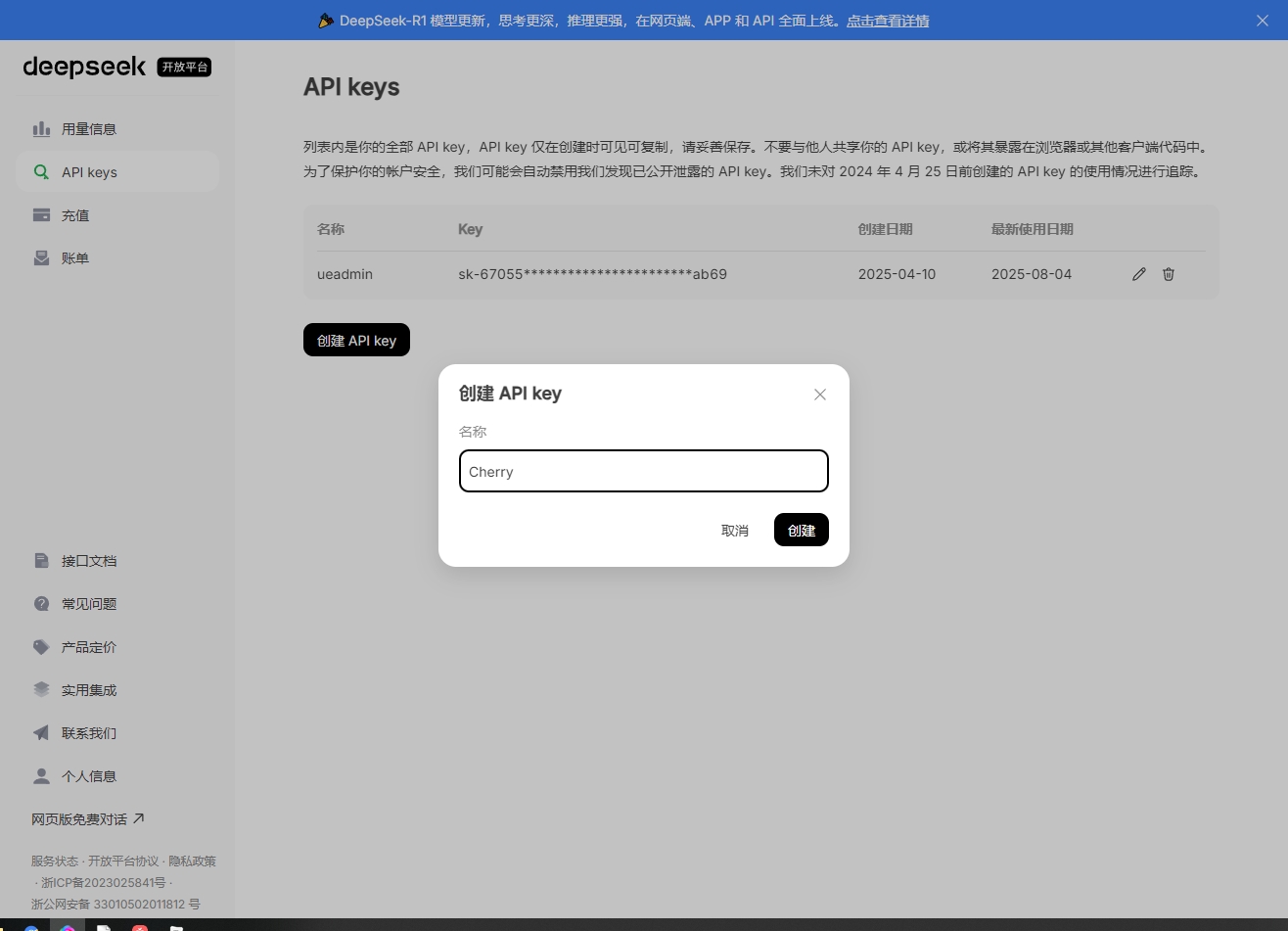Open the 网页版免费对话 external link
Screen dimensions: 1288x931
click(x=88, y=819)
